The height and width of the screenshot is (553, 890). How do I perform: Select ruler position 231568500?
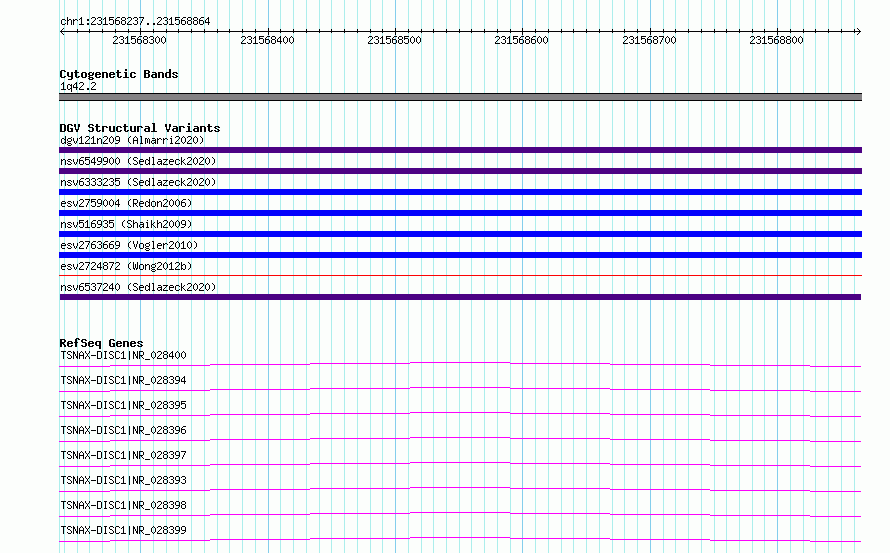[394, 40]
